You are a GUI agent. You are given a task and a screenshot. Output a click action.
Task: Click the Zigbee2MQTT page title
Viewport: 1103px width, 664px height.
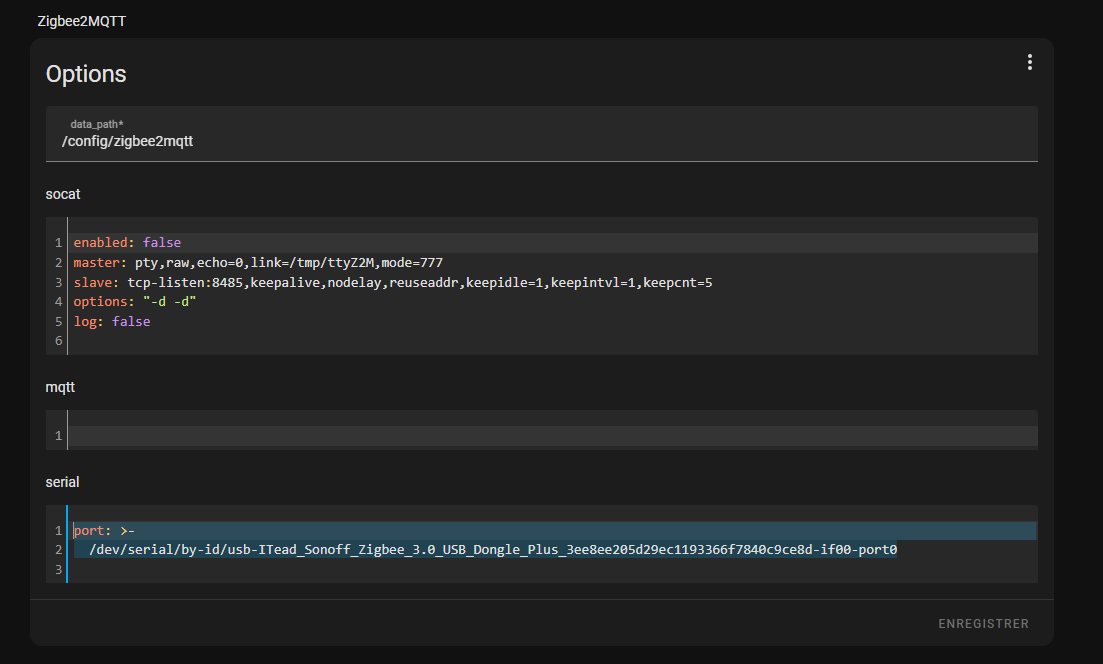click(81, 21)
